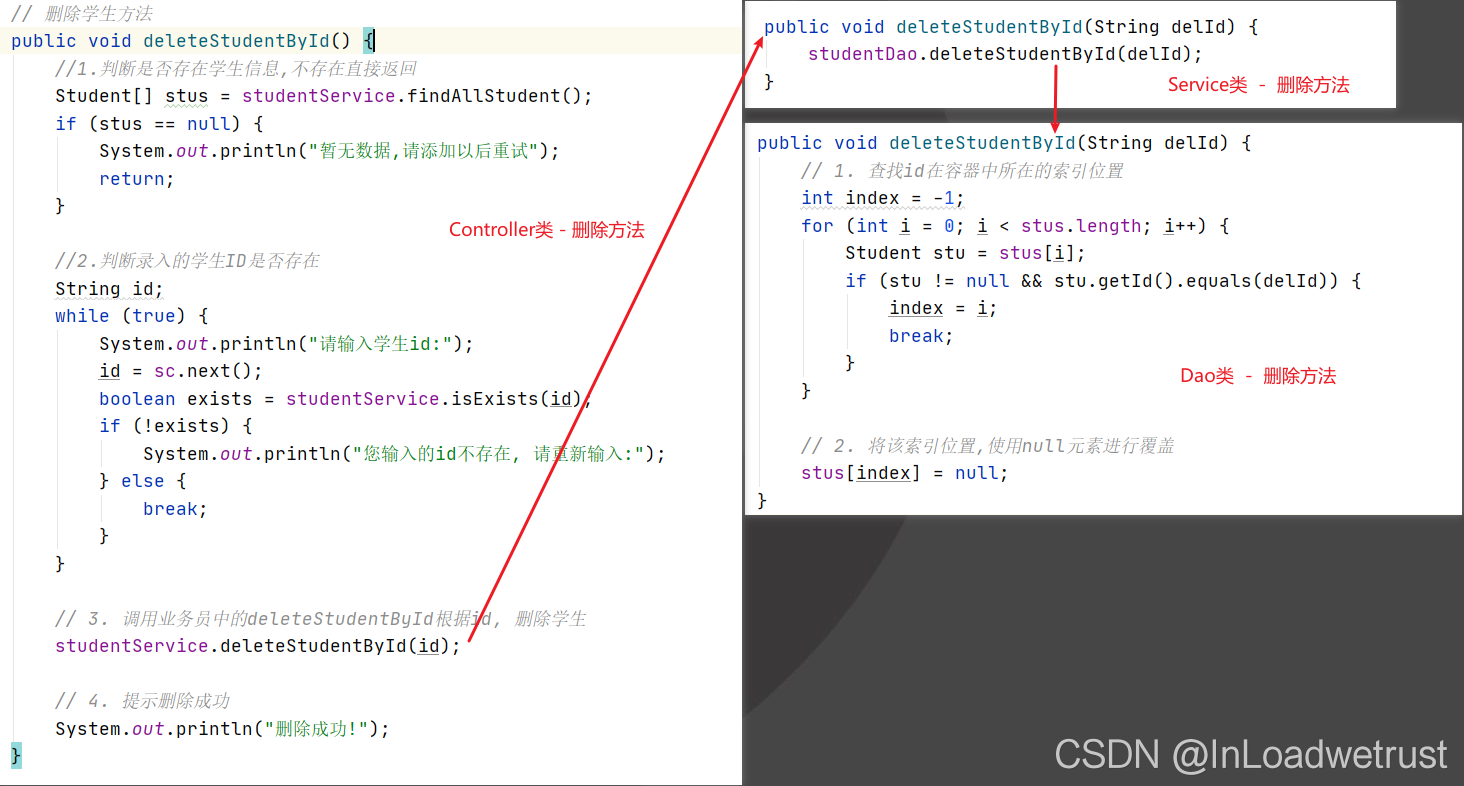Click println line with "删除成功!"
This screenshot has width=1464, height=786.
tap(222, 729)
